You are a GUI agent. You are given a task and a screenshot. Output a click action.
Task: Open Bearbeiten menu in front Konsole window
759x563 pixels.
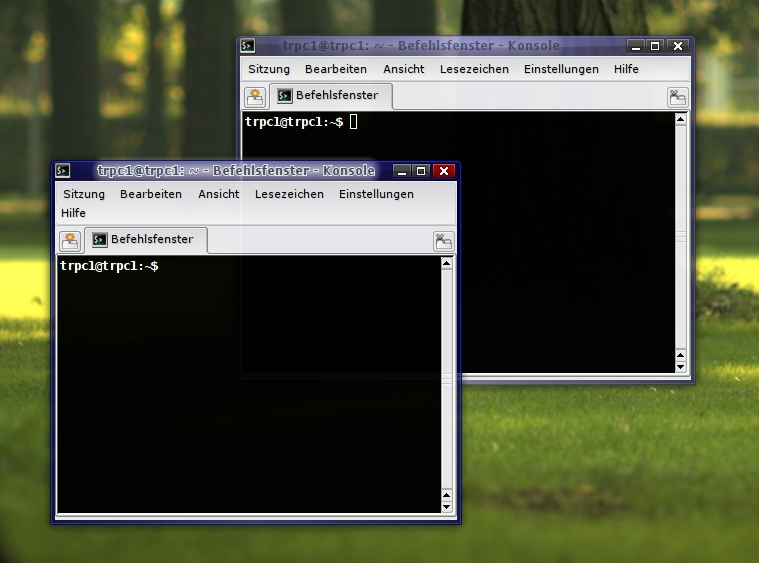coord(151,194)
